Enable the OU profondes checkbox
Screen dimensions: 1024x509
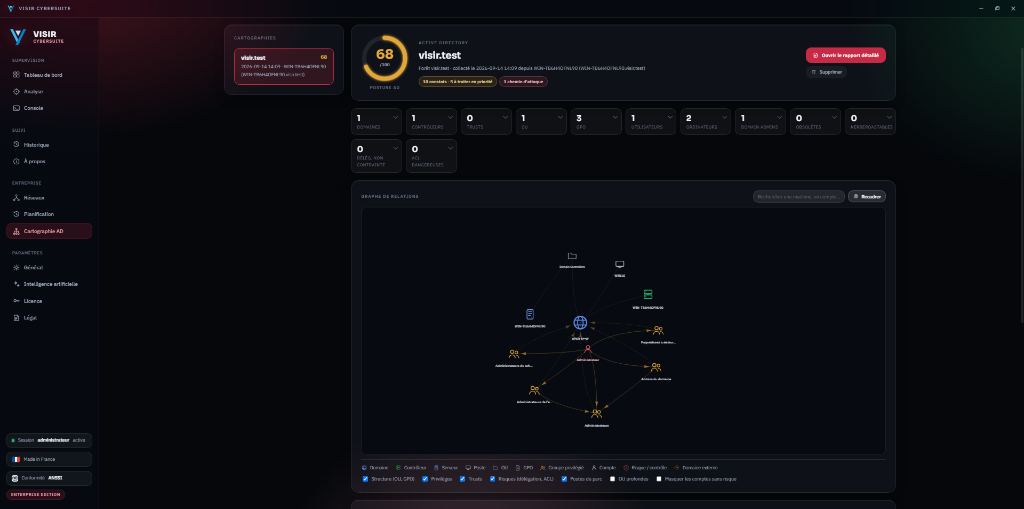(x=613, y=479)
